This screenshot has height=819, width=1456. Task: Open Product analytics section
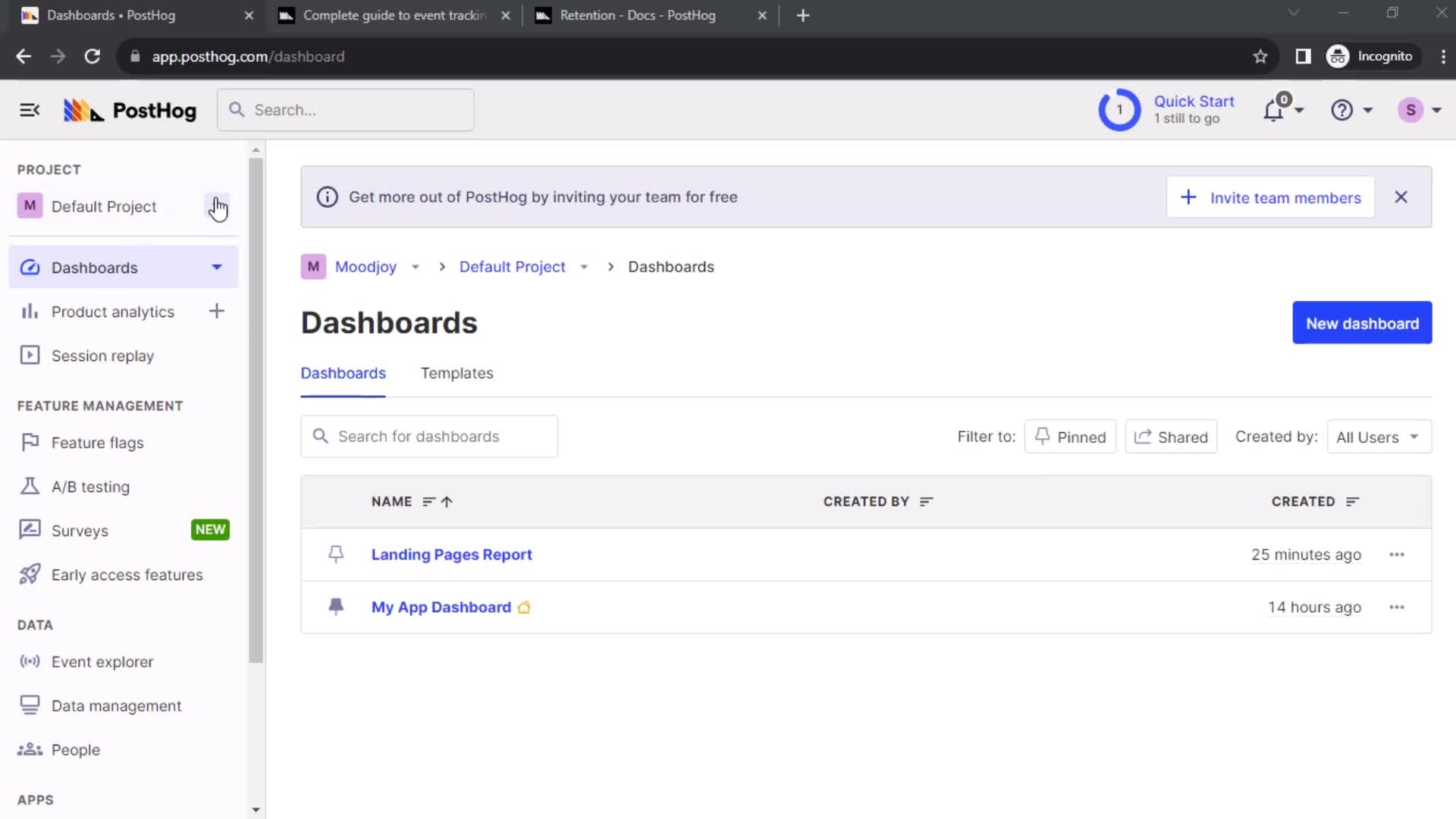[x=113, y=311]
